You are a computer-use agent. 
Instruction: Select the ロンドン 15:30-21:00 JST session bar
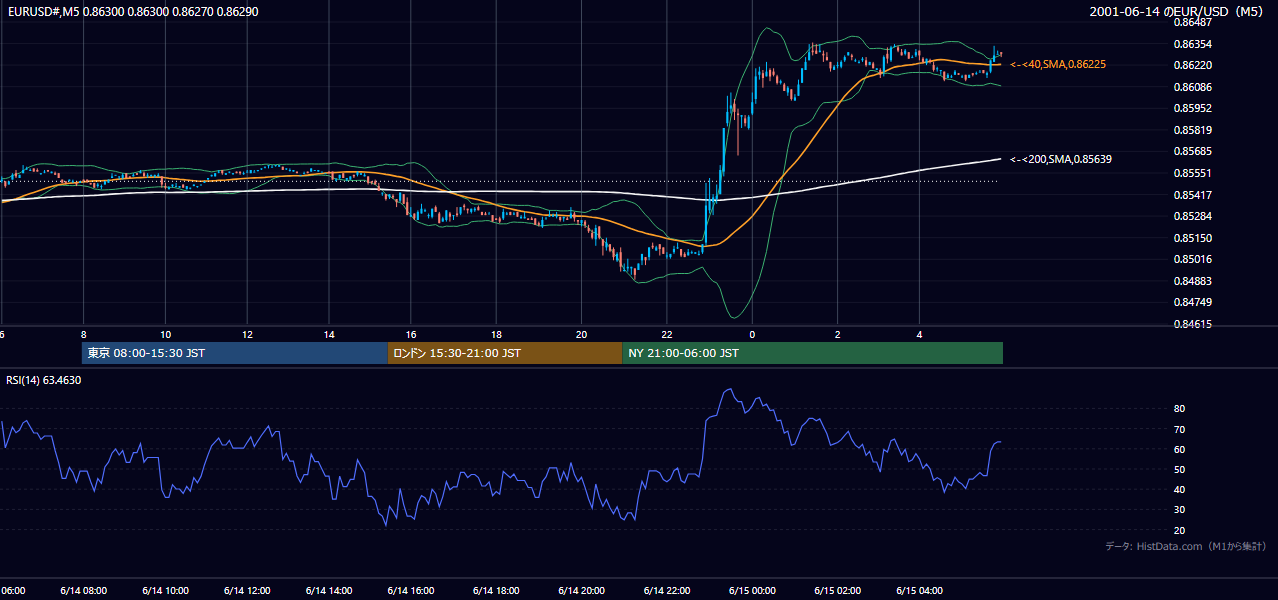click(505, 353)
